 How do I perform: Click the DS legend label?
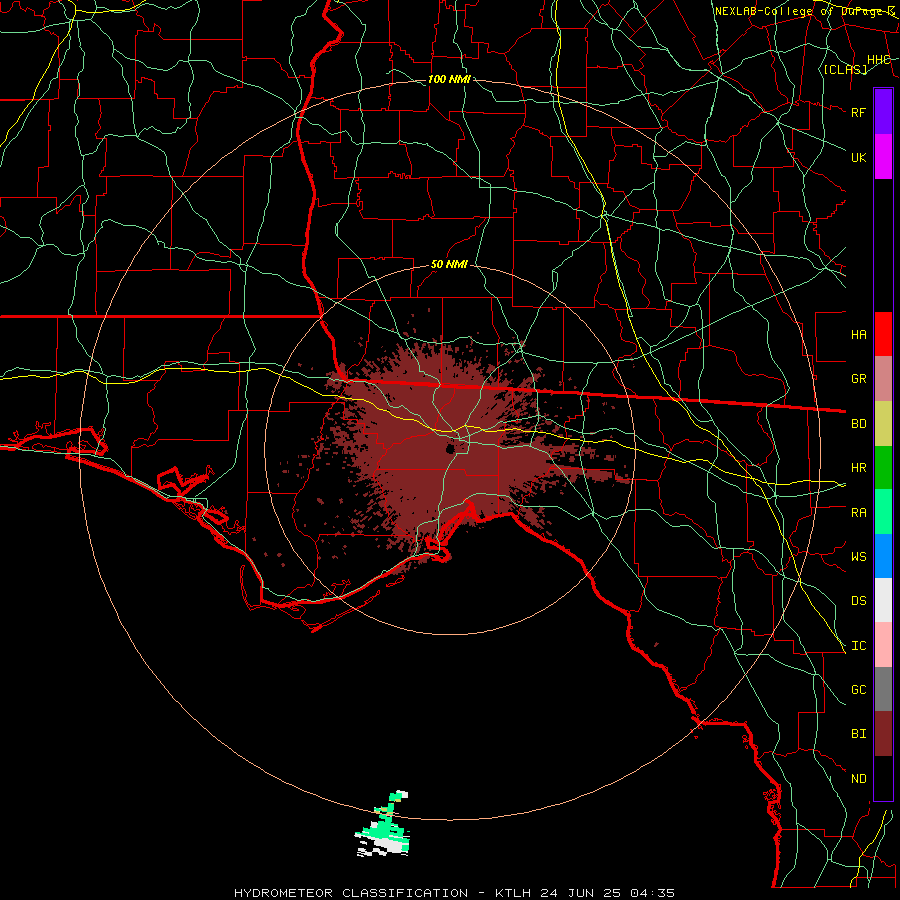coord(858,600)
